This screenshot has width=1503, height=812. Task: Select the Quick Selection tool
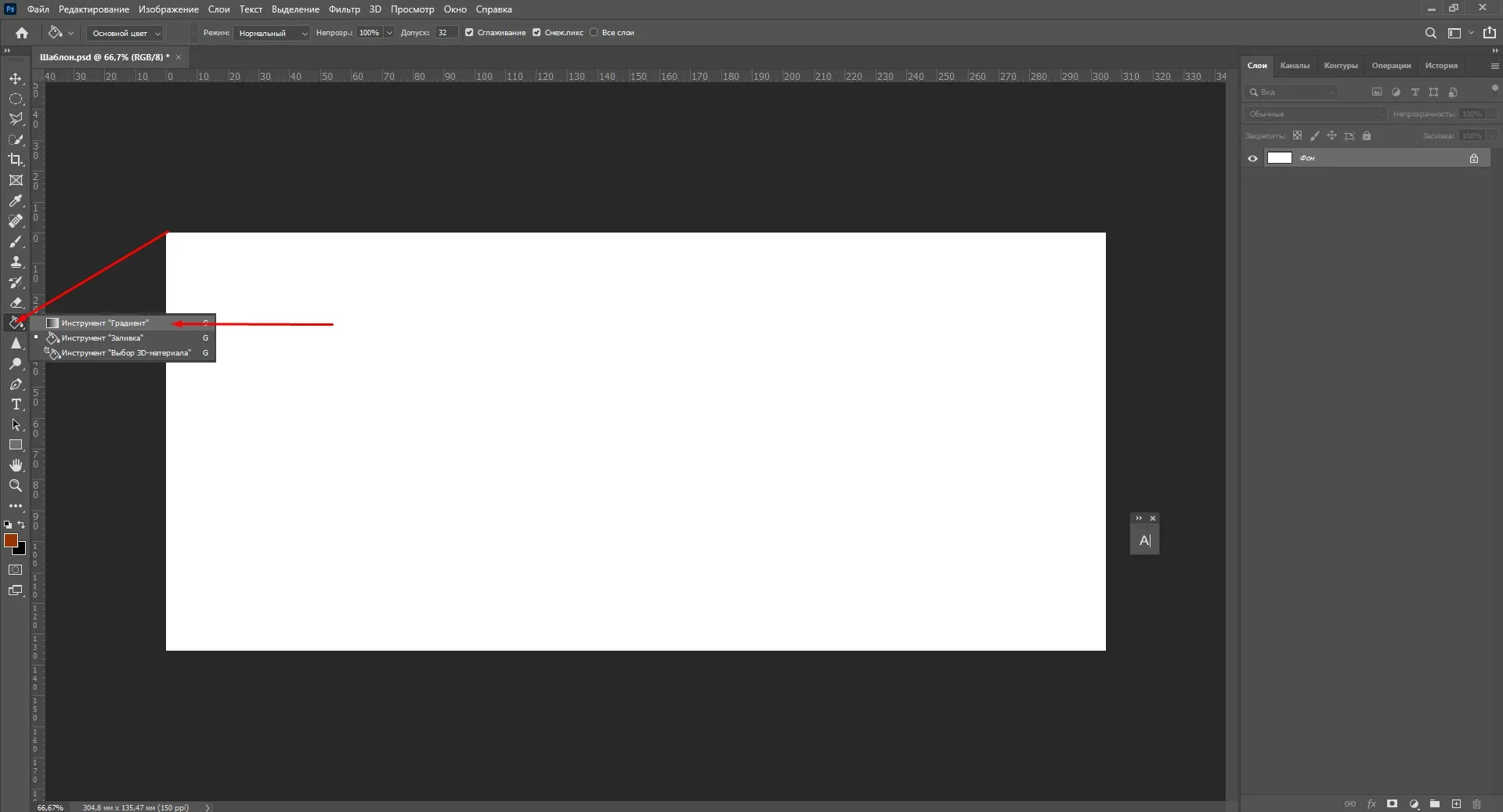[16, 139]
